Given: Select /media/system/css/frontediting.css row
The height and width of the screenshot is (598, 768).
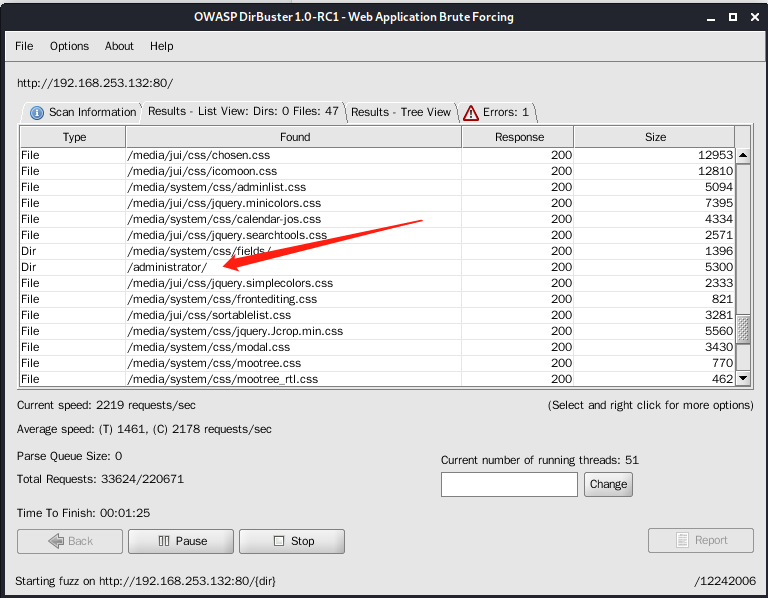Looking at the screenshot, I should tap(377, 299).
